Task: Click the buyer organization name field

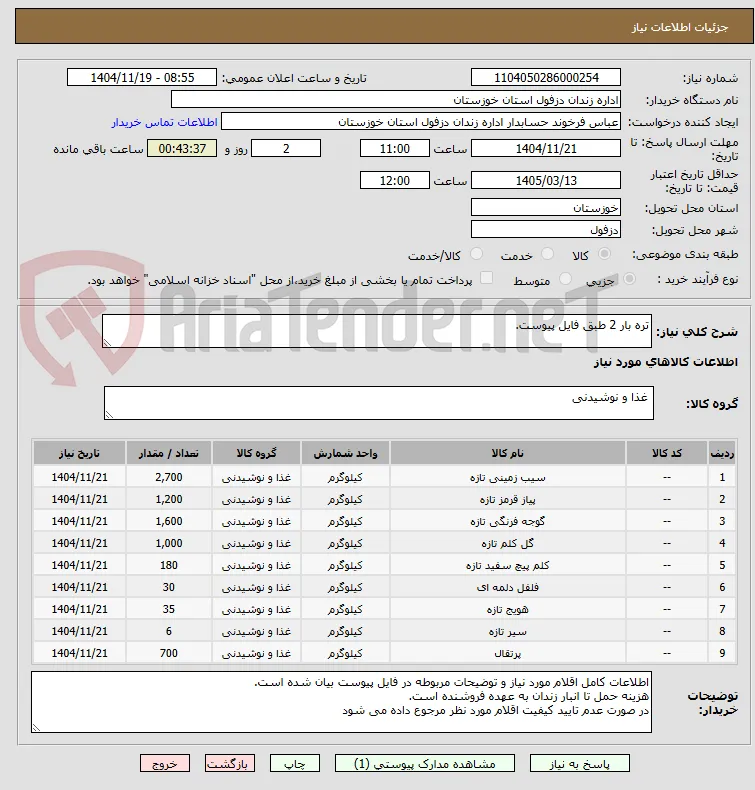Action: click(395, 100)
